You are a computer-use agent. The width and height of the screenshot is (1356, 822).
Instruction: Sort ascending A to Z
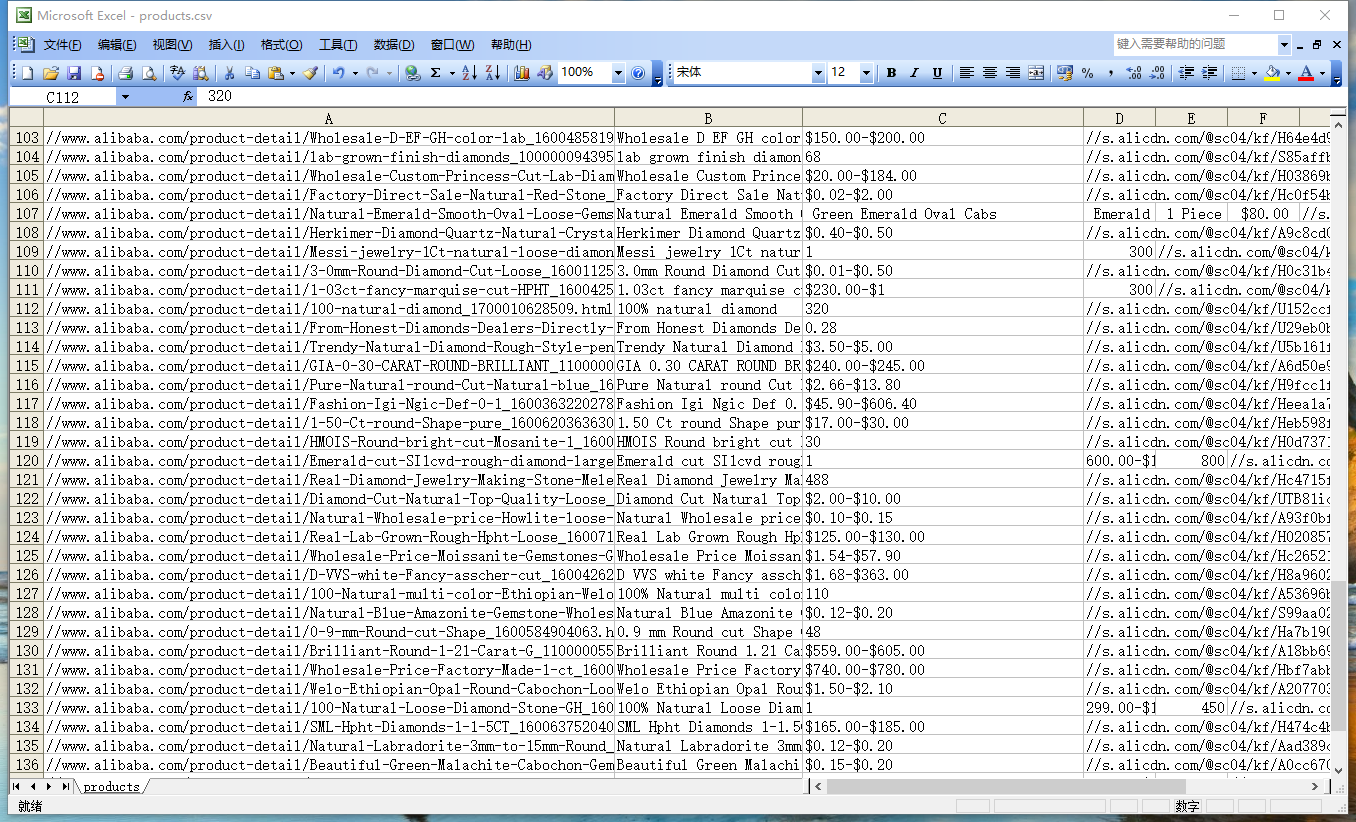pyautogui.click(x=469, y=73)
